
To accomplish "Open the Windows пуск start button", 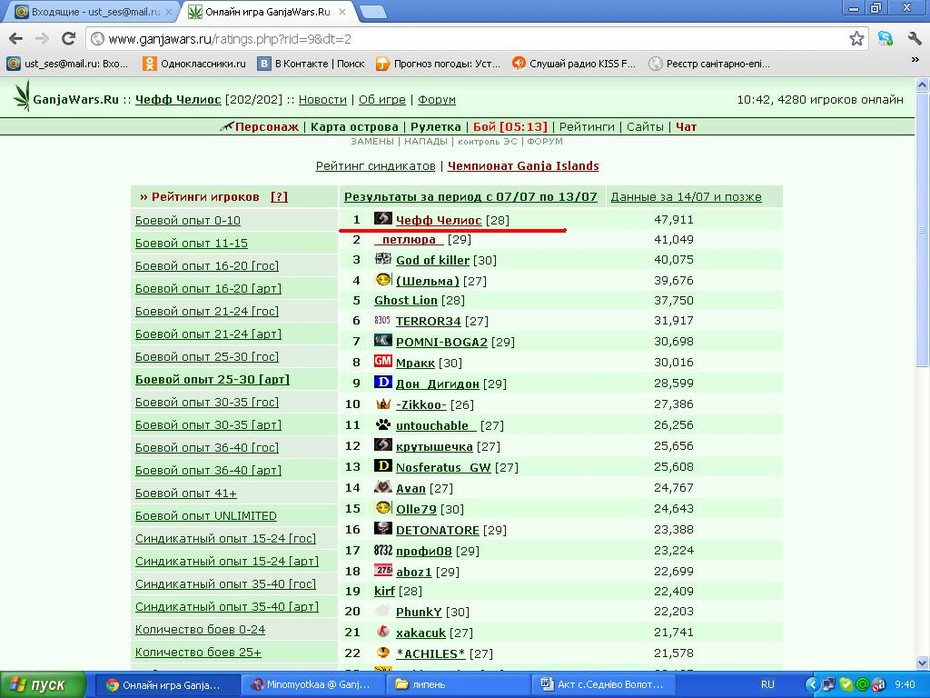I will pyautogui.click(x=43, y=685).
